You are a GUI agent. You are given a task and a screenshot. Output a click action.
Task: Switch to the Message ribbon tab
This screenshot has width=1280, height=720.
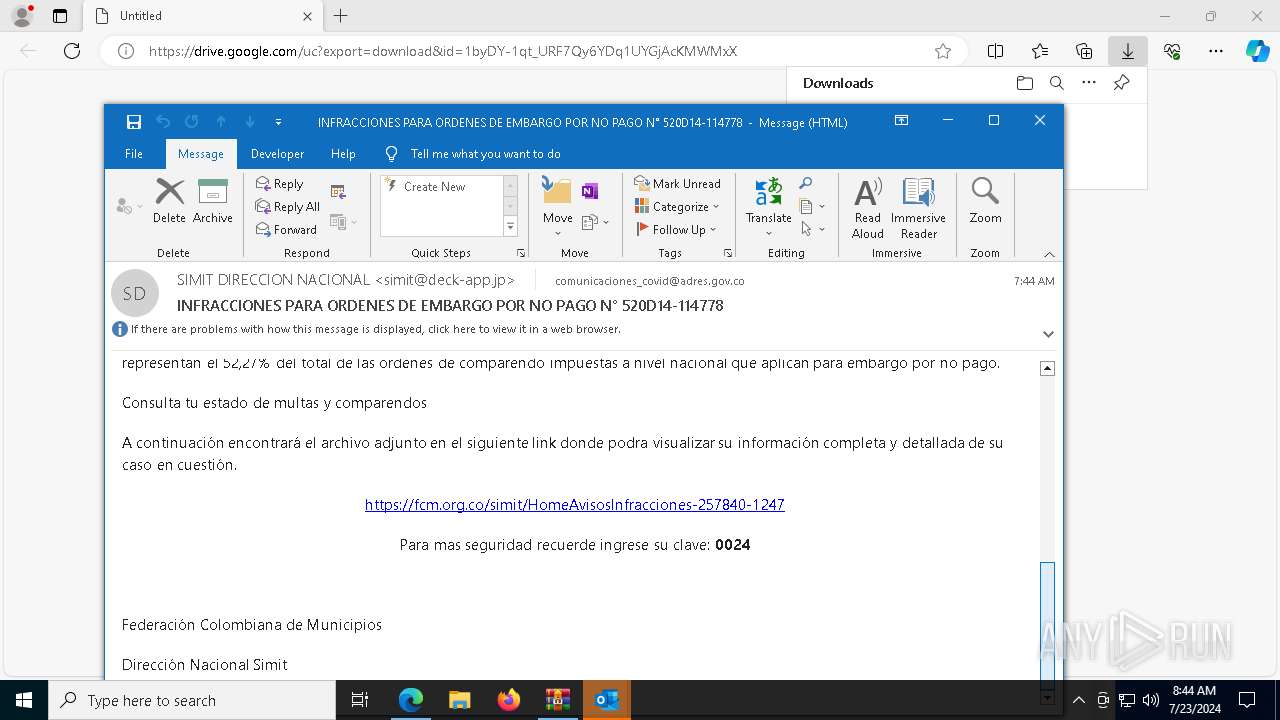pos(201,154)
